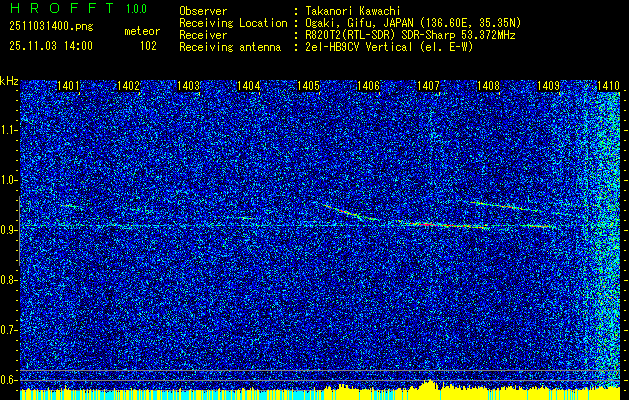Click the 1407 time marker
629x400 pixels.
point(428,85)
